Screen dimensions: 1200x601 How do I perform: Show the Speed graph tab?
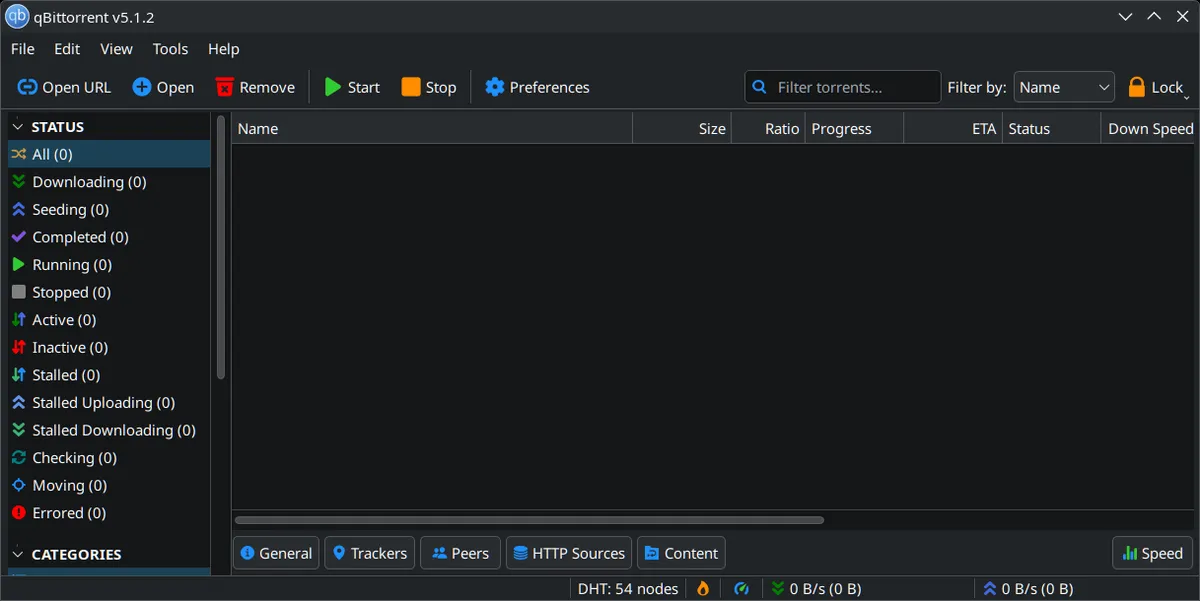pos(1153,553)
